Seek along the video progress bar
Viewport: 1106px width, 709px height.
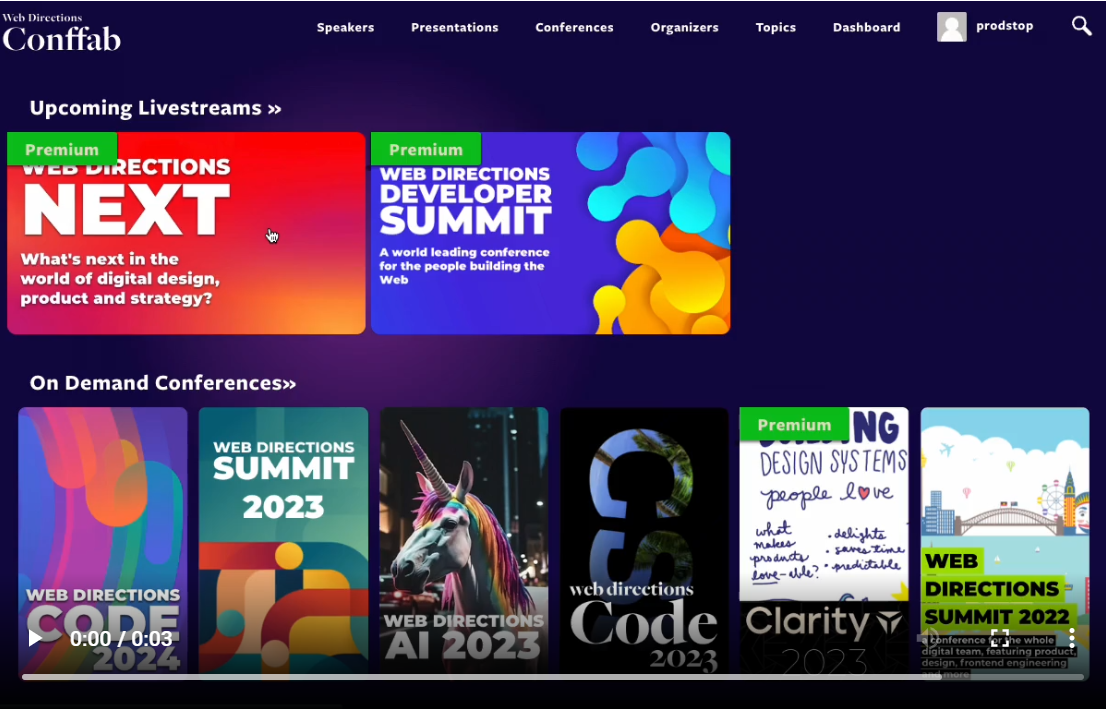click(553, 677)
